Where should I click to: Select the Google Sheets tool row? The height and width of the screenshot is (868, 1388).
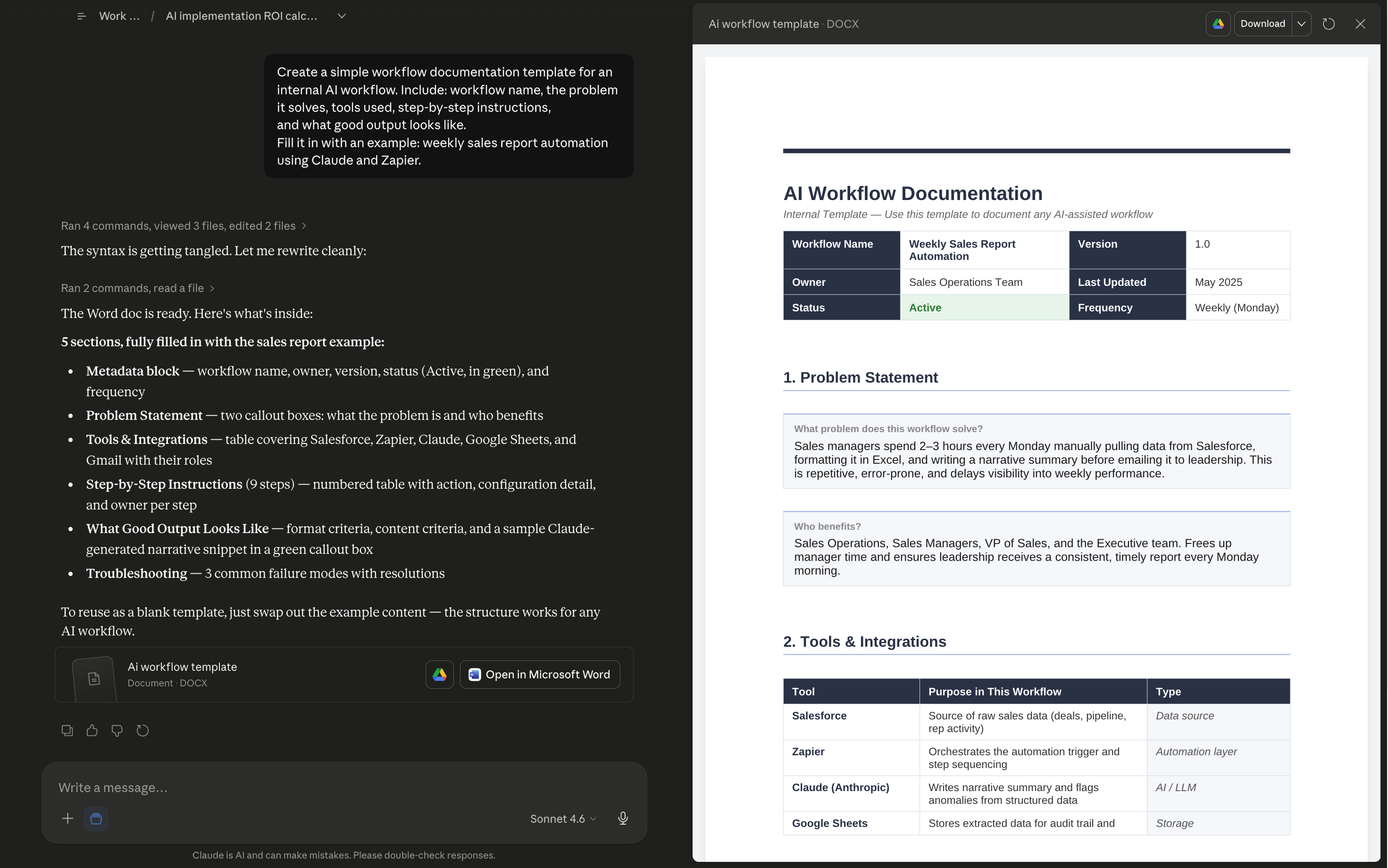point(1036,823)
